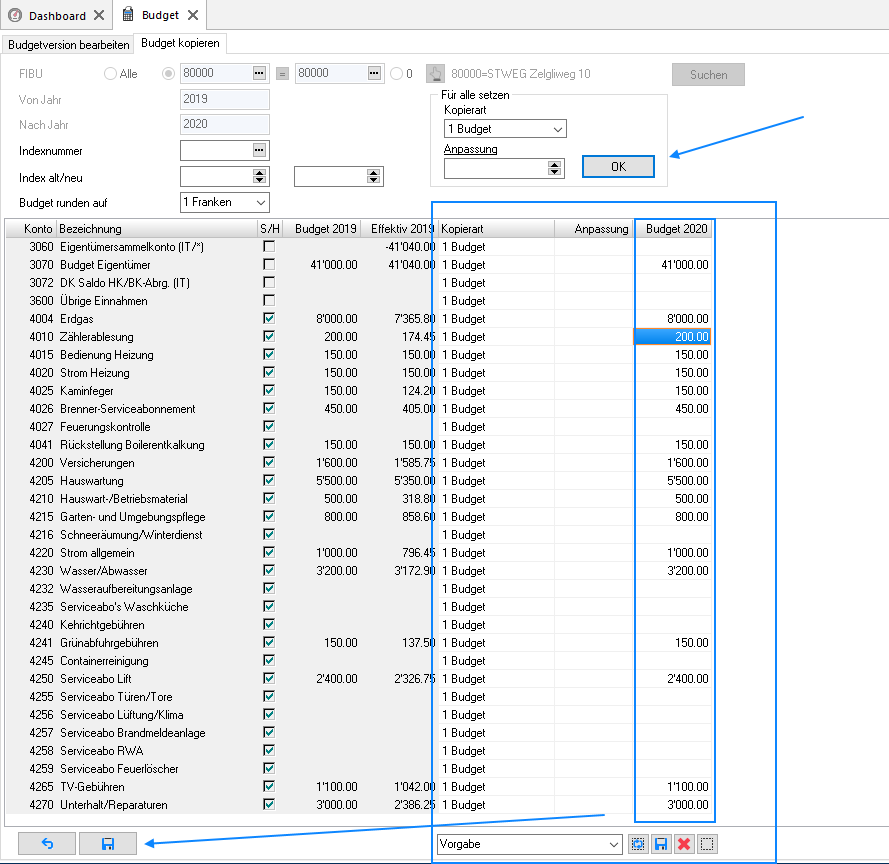
Task: Switch to the Budgetversion bearbeiten tab
Action: pos(69,45)
